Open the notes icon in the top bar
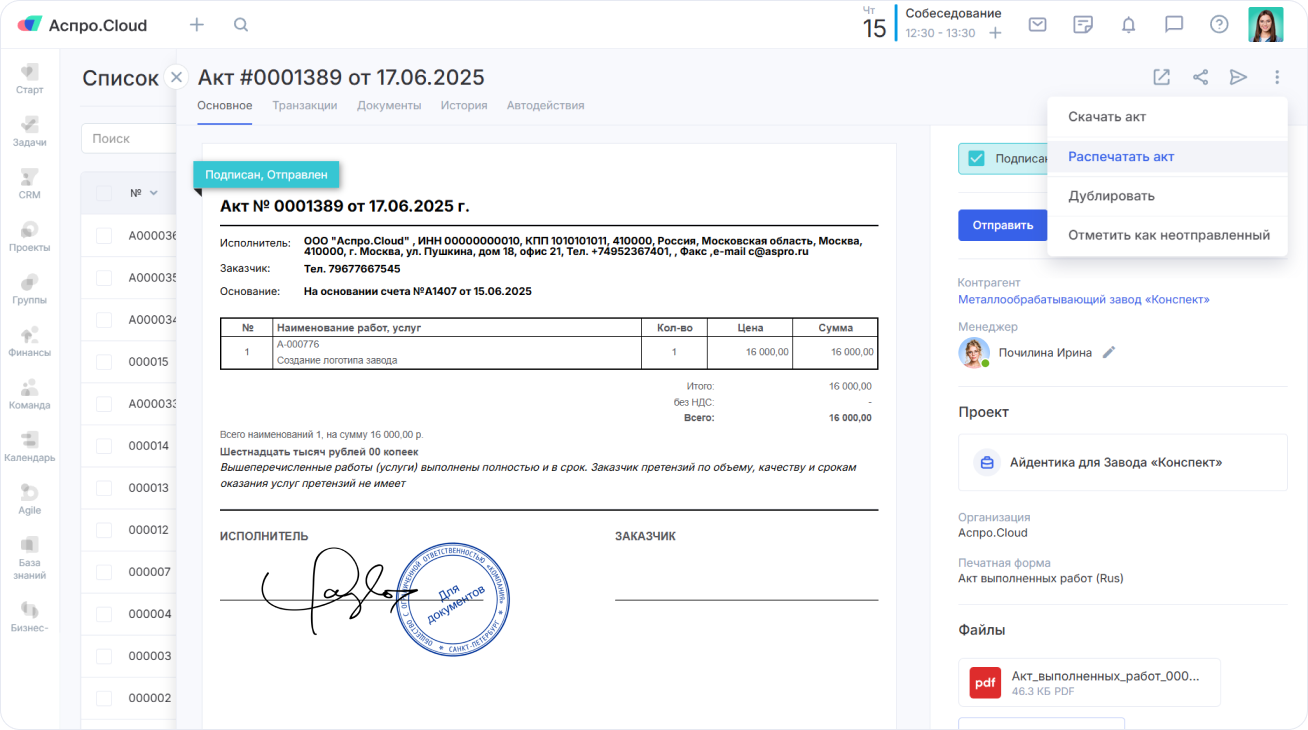 pos(1083,25)
